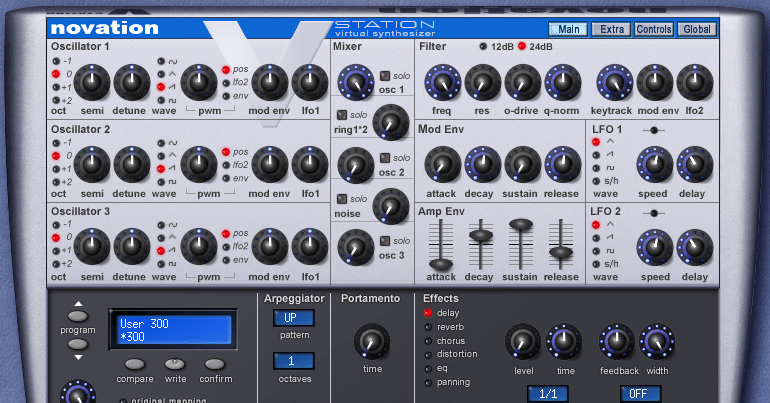770x403 pixels.
Task: Open the Extra tab
Action: coord(611,29)
